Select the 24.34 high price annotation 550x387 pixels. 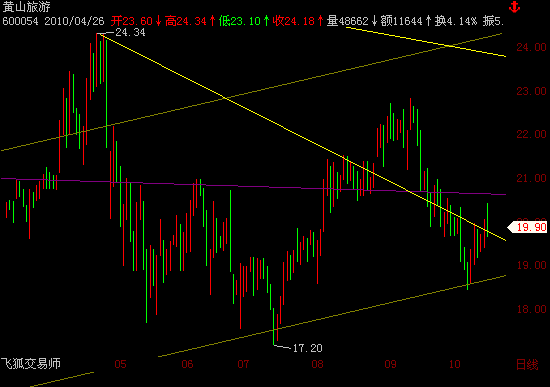pyautogui.click(x=130, y=32)
